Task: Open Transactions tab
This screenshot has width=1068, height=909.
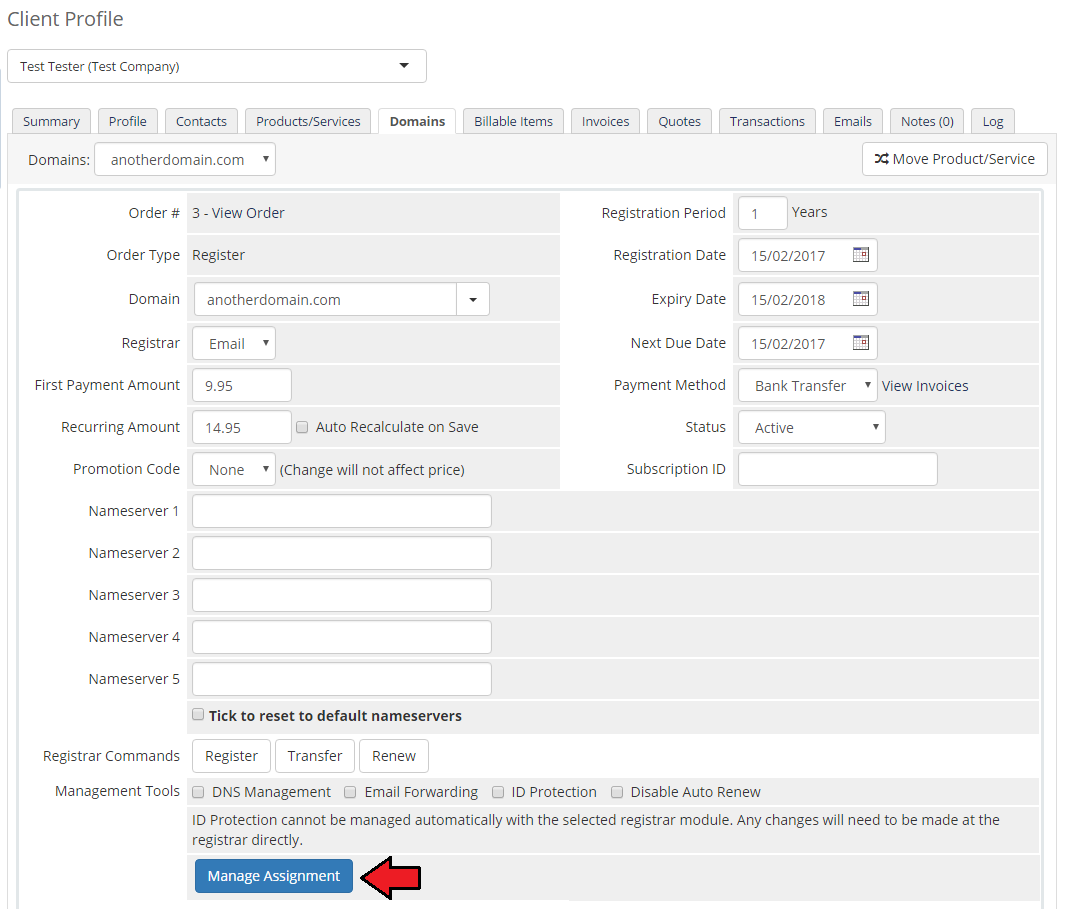Action: pyautogui.click(x=767, y=121)
